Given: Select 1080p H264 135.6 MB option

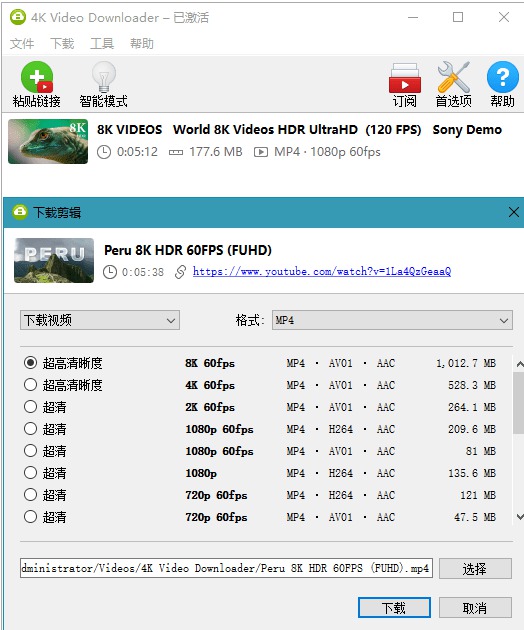Looking at the screenshot, I should pyautogui.click(x=31, y=472).
